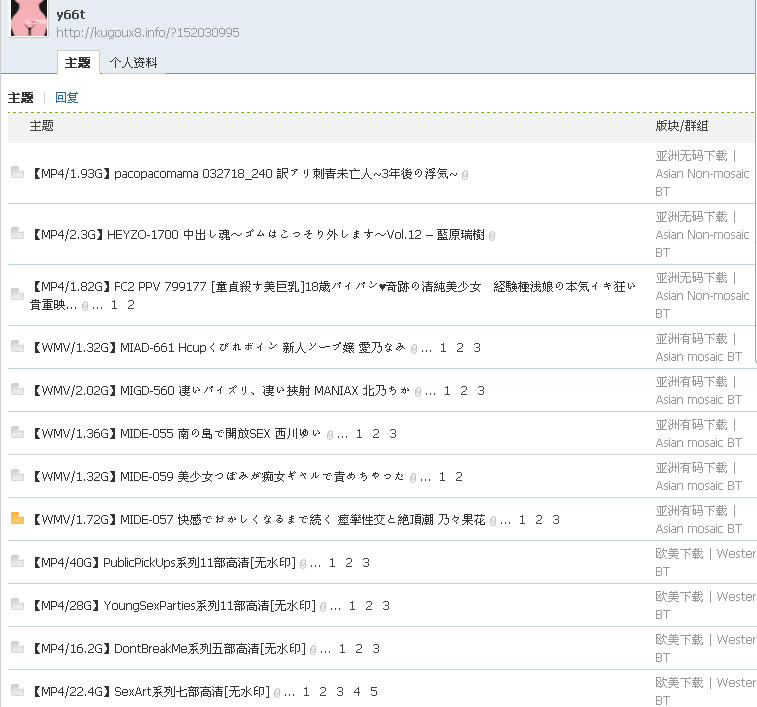
Task: Open the 【MP4/16.2G】 DontBreakMe thread title
Action: 168,648
